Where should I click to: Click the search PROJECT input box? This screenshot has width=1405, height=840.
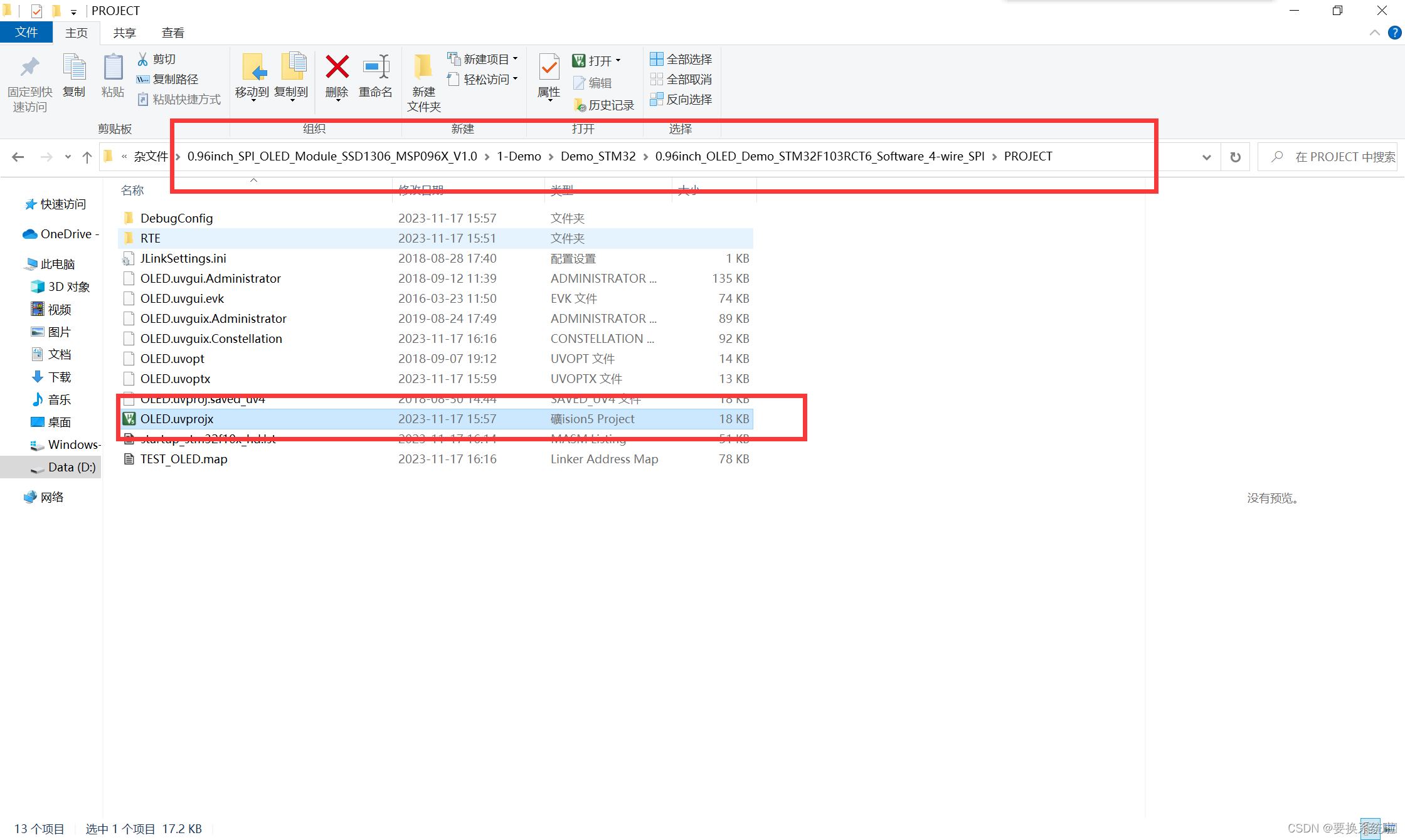tap(1336, 157)
